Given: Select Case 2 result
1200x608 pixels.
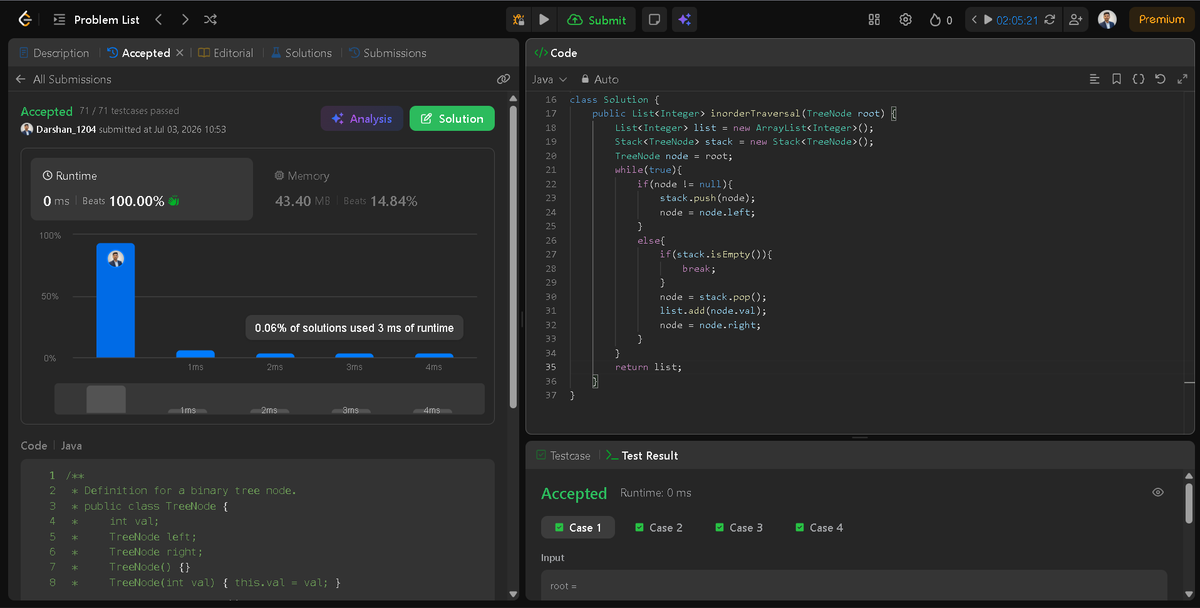Looking at the screenshot, I should (659, 527).
